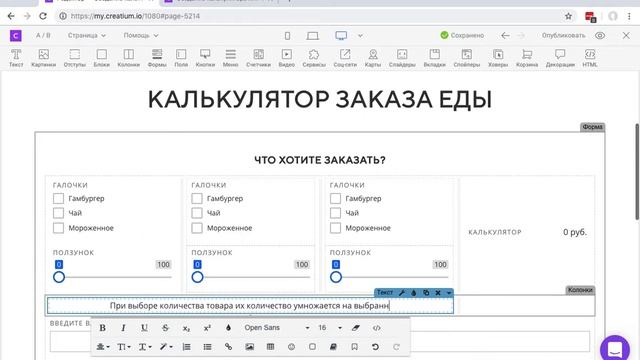The width and height of the screenshot is (640, 360).
Task: Open the Картинки element tool
Action: point(43,58)
